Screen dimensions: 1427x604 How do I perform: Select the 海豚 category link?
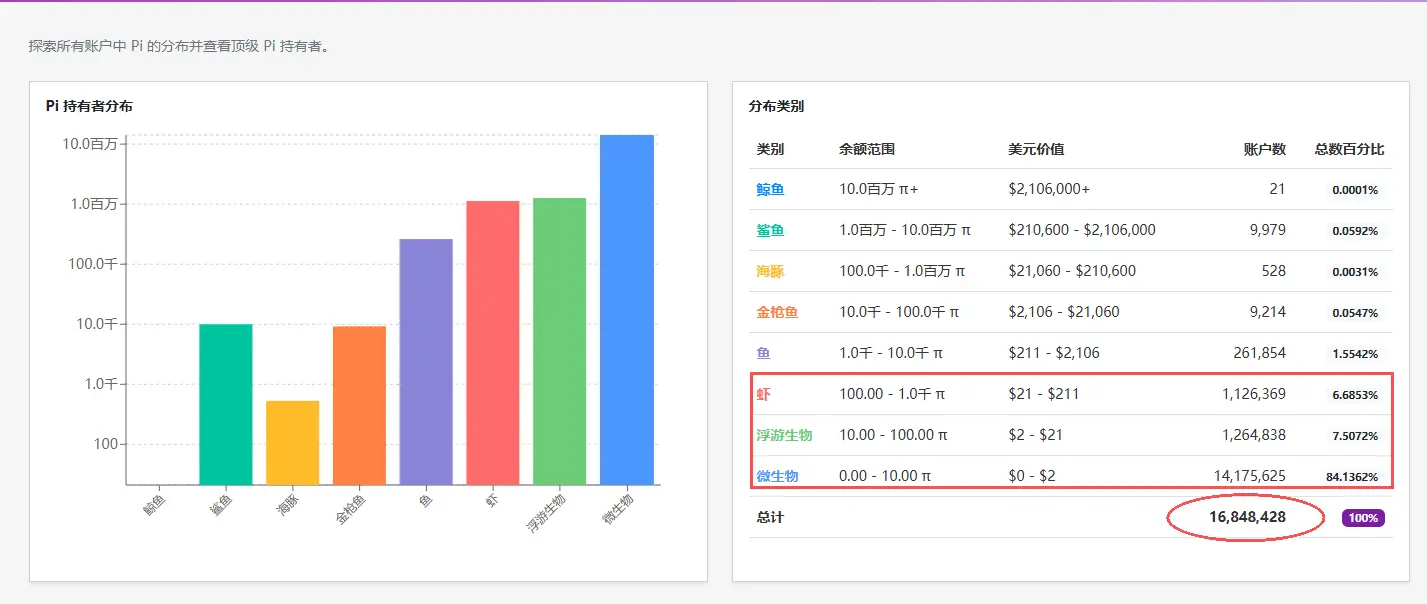tap(770, 271)
